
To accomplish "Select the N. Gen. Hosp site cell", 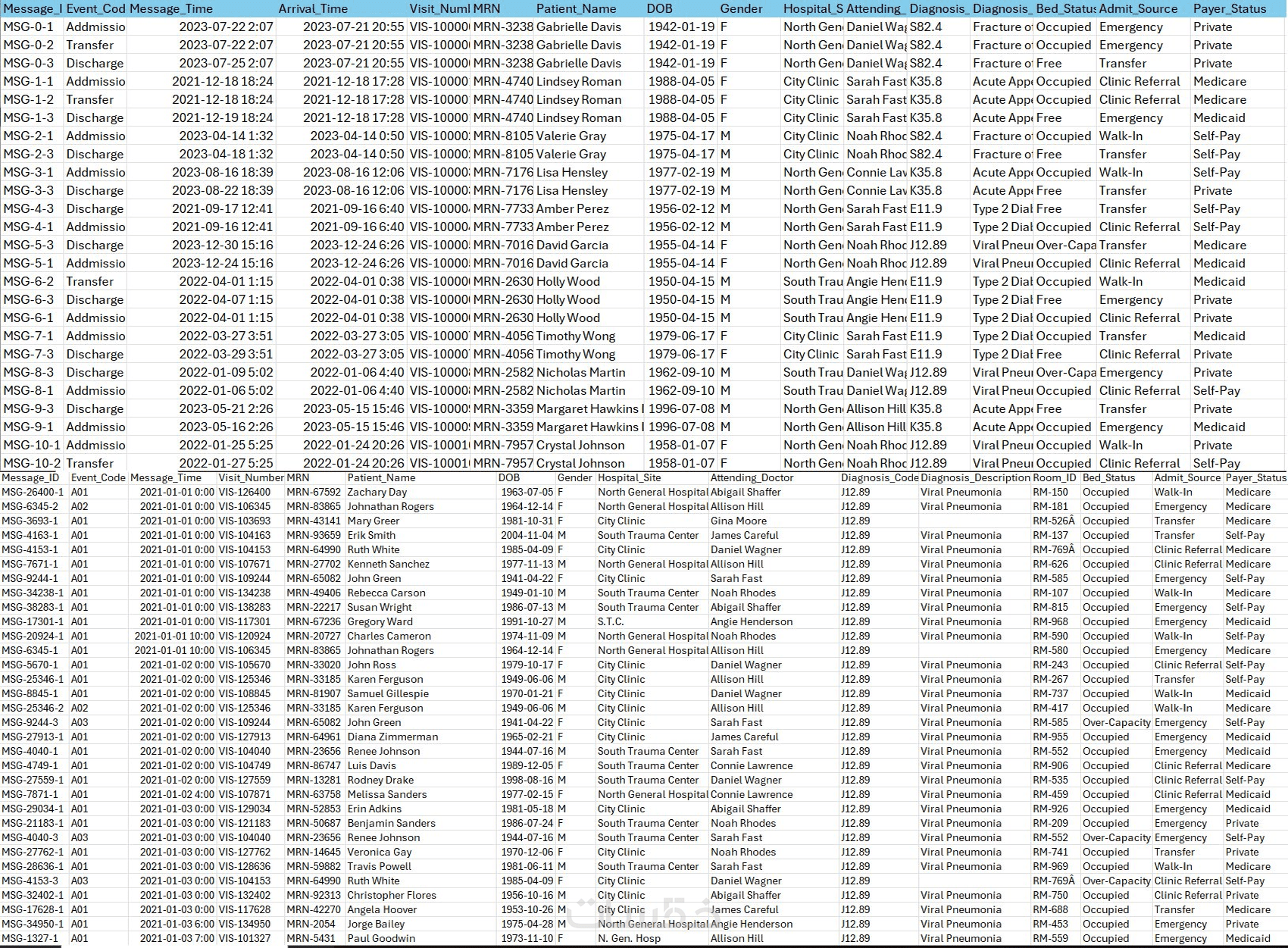I will 629,938.
